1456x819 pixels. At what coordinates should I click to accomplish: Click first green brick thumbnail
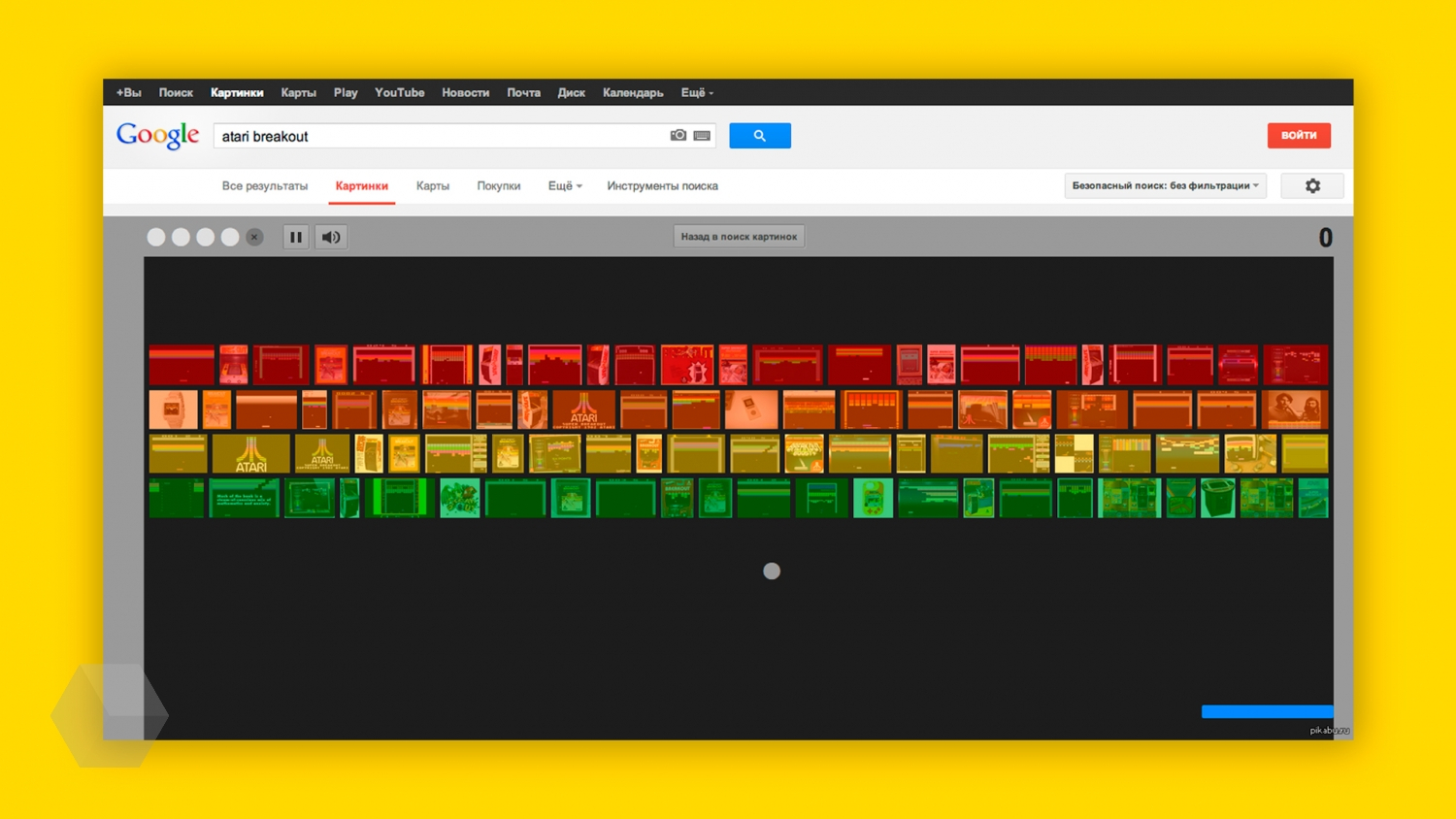[177, 499]
